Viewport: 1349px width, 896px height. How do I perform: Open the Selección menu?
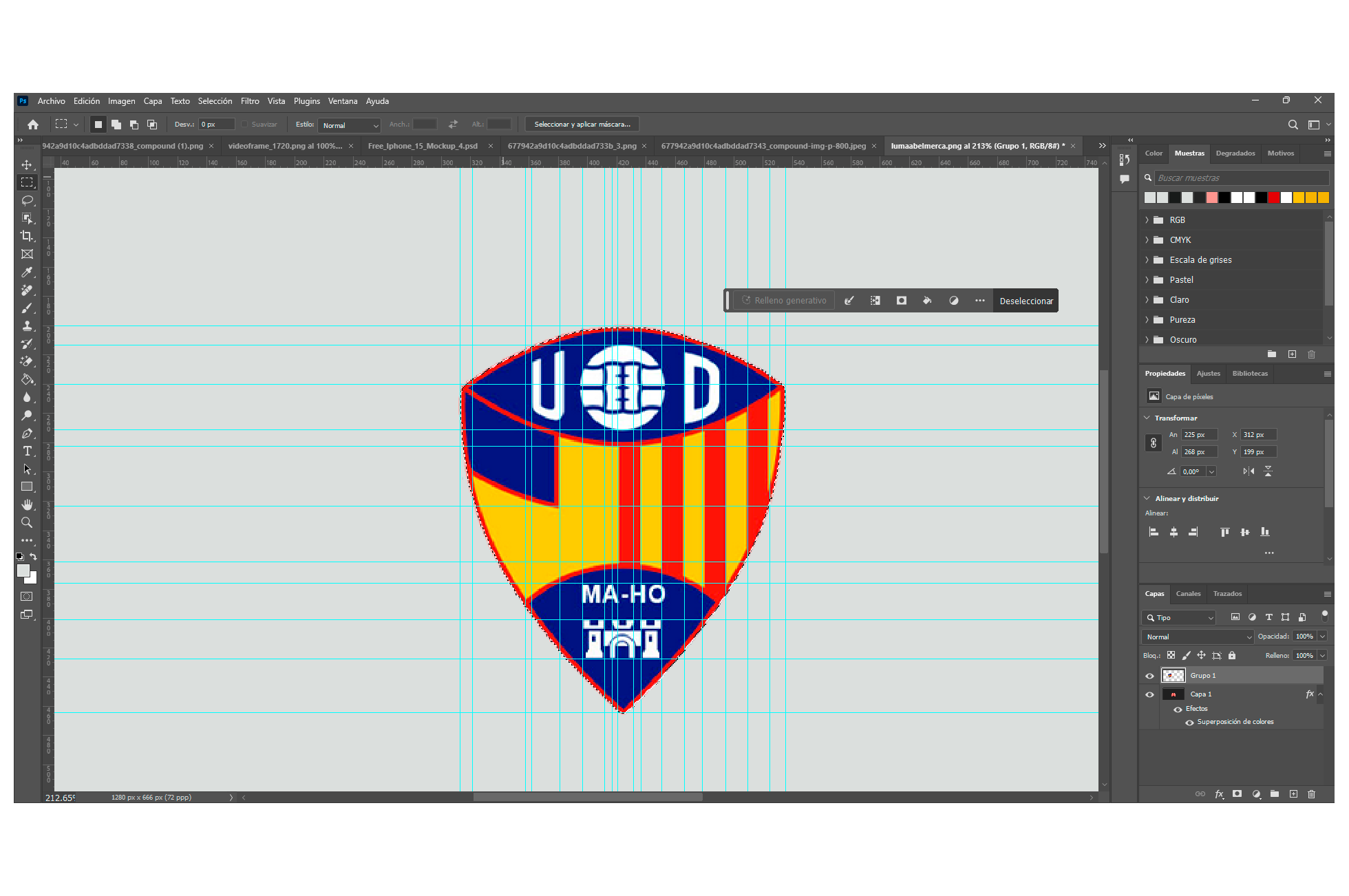click(x=215, y=101)
